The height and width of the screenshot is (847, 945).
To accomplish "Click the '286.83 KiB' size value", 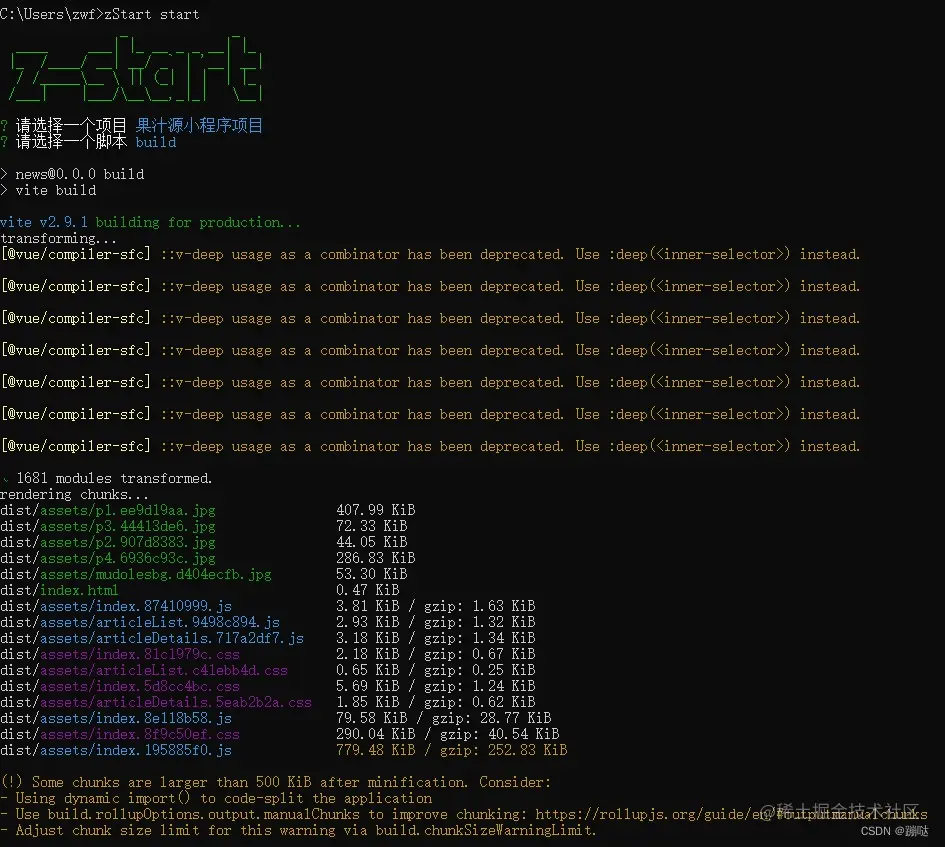I will (376, 558).
